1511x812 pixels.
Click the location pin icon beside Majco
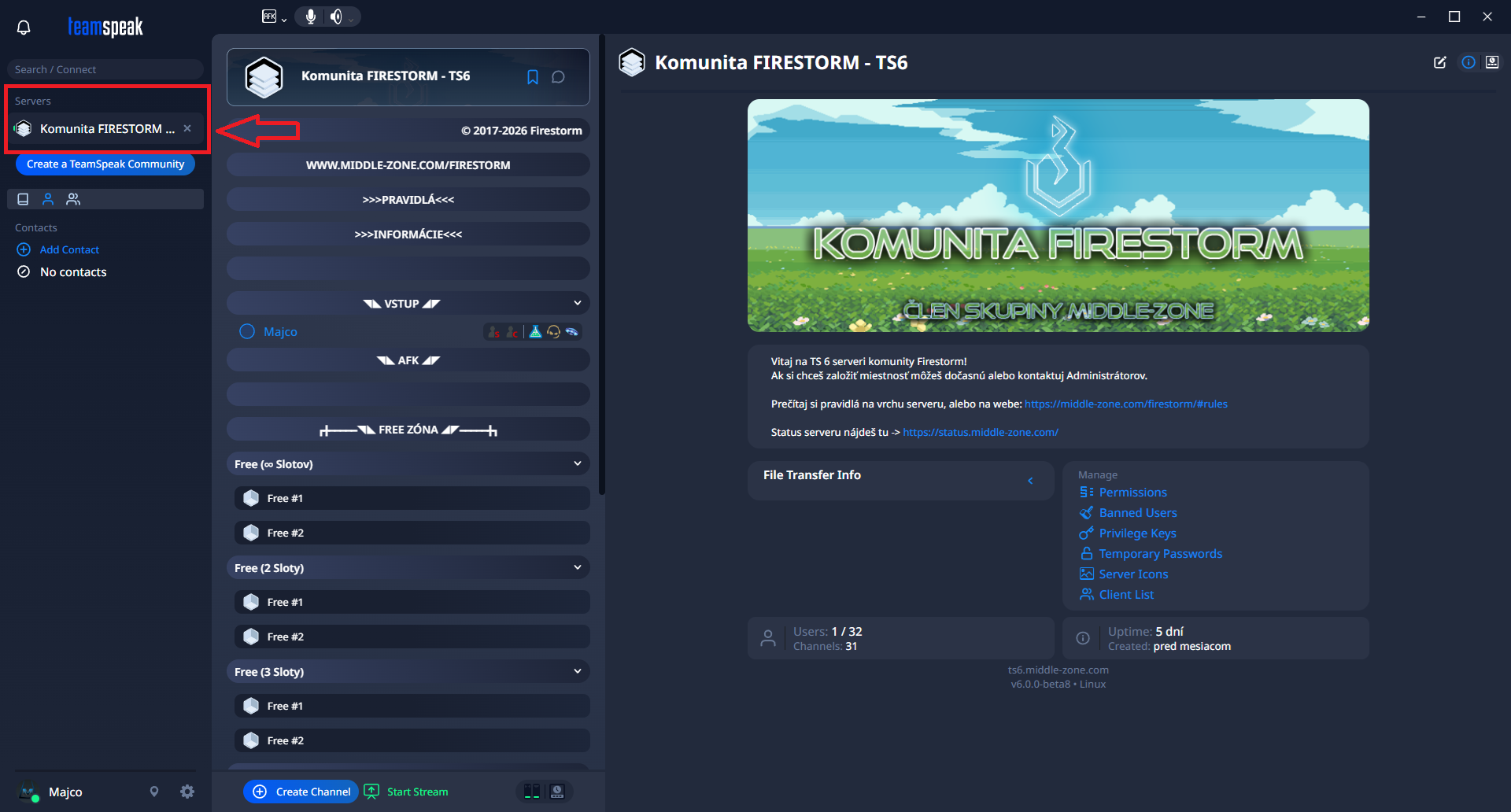pos(154,792)
